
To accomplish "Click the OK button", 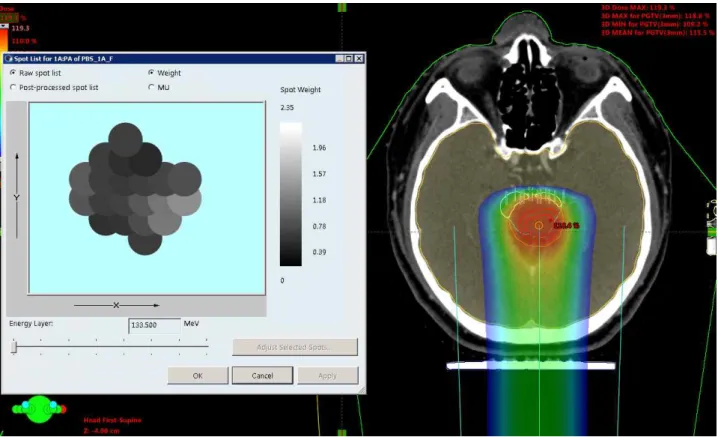I will (198, 376).
